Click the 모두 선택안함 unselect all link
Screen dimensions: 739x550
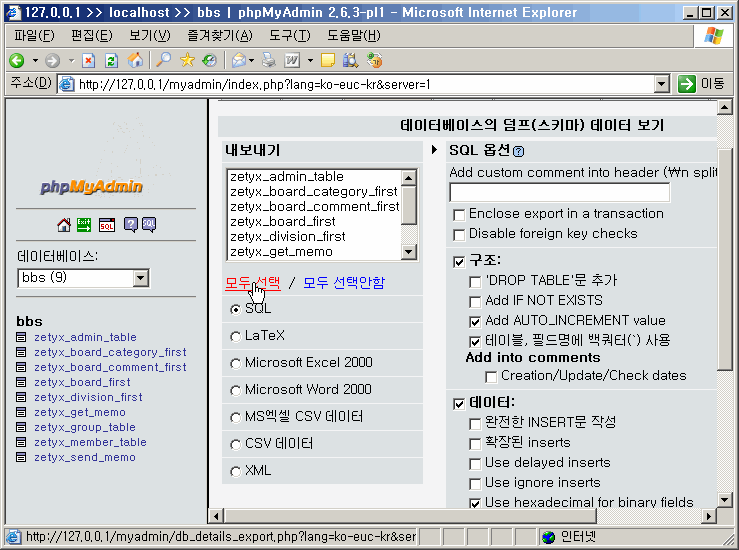(x=344, y=283)
